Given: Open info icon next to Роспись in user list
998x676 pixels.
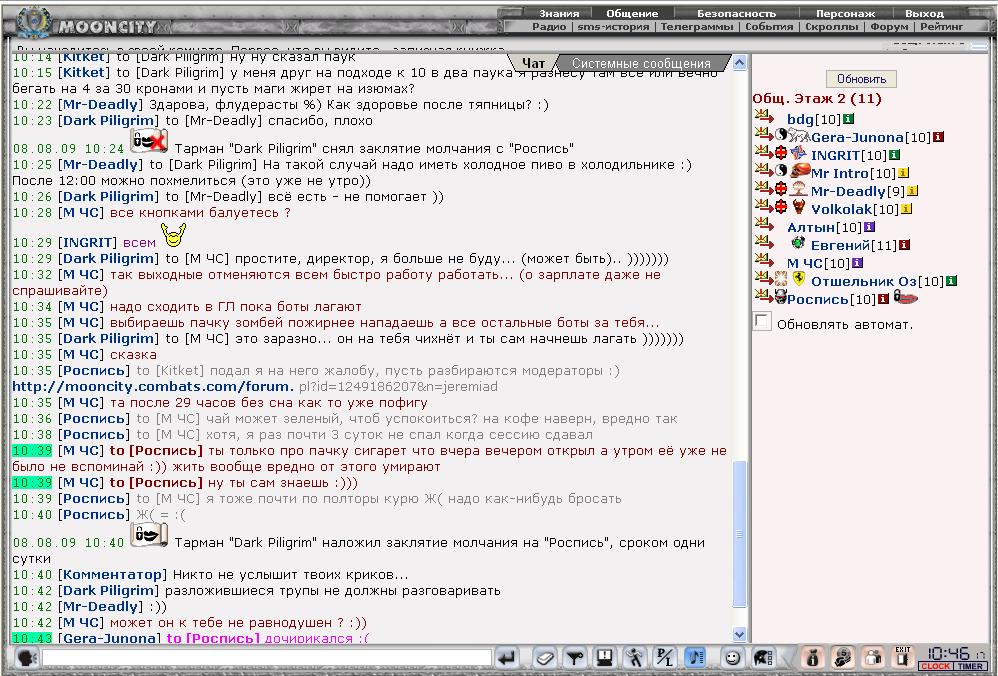Looking at the screenshot, I should point(883,299).
